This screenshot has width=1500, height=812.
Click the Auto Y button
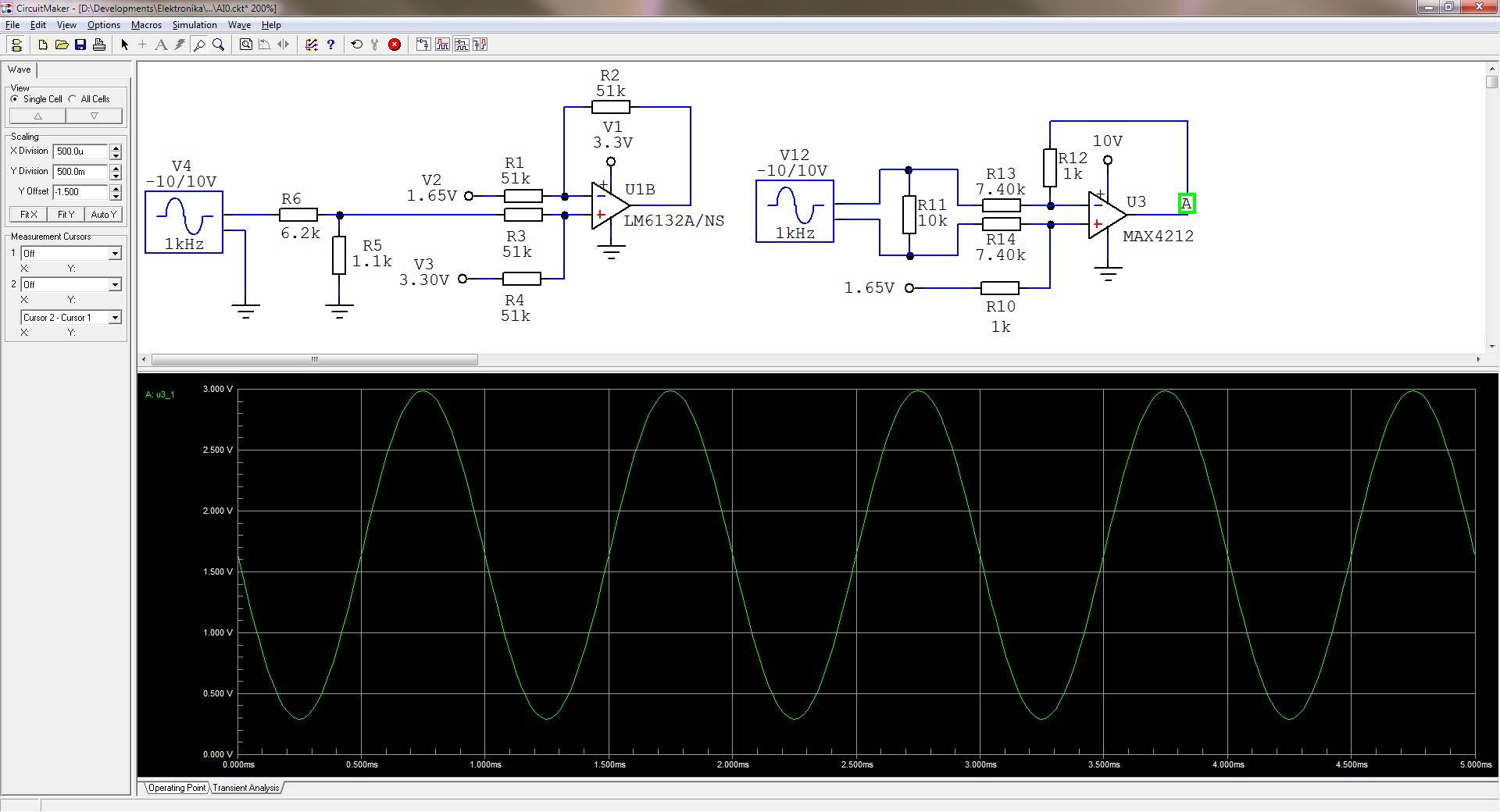[x=104, y=214]
